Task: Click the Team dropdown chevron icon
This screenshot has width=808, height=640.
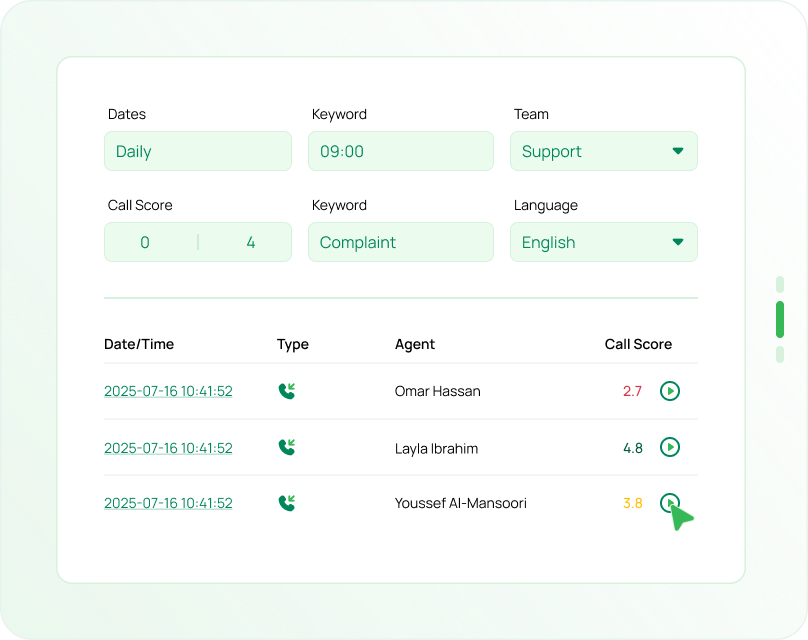Action: 677,151
